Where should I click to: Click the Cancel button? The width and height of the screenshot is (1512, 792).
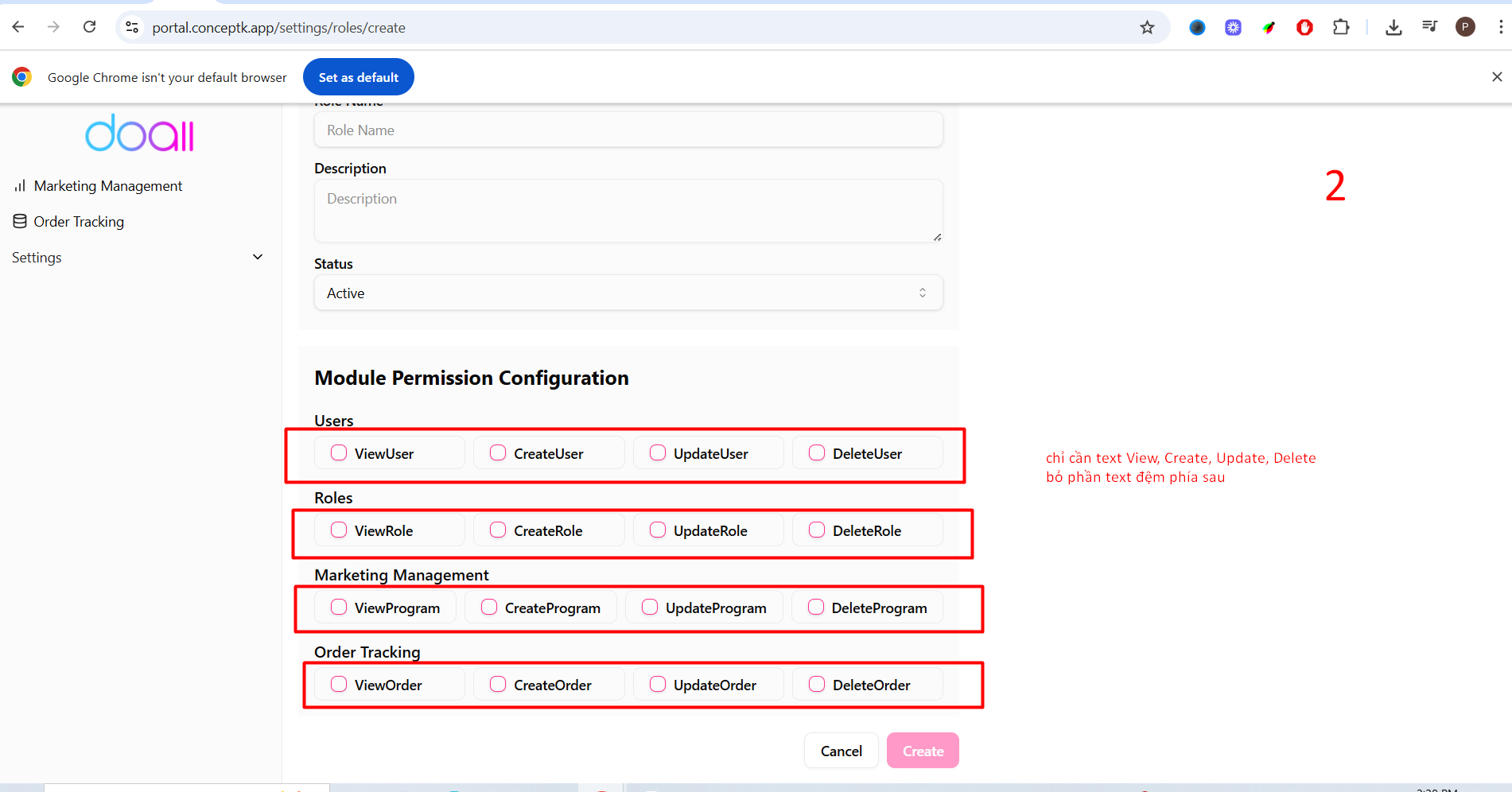[841, 751]
